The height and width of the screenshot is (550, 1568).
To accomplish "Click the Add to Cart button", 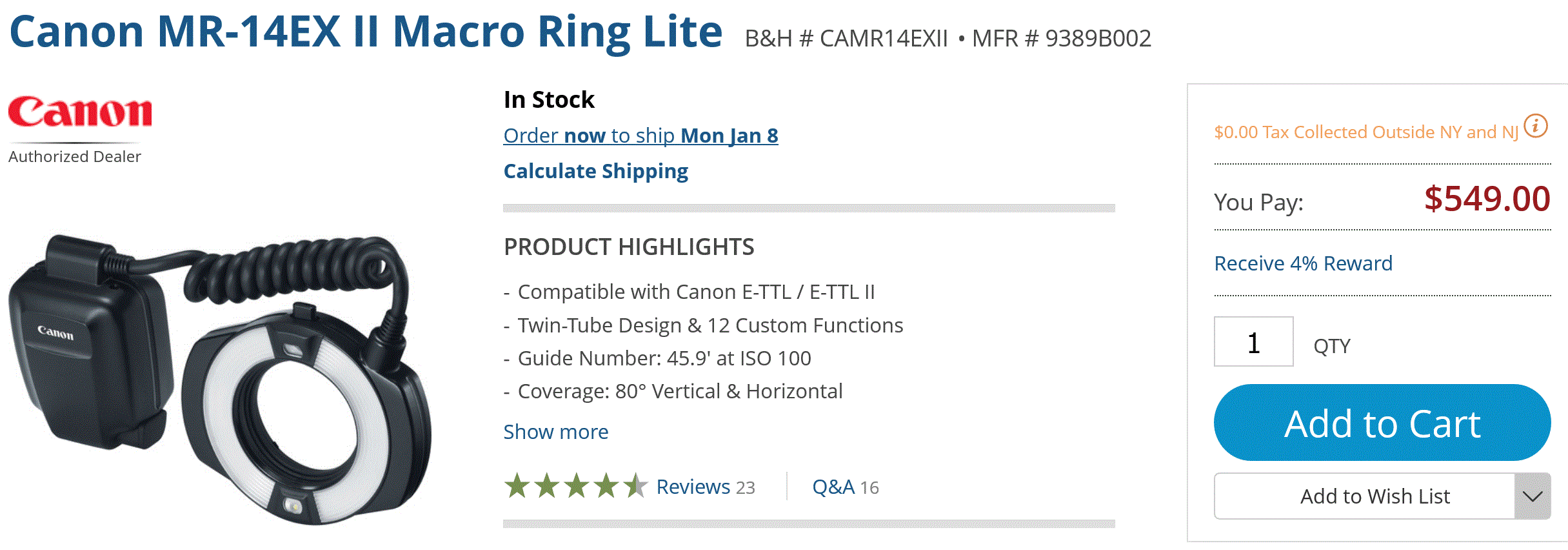I will pos(1382,423).
